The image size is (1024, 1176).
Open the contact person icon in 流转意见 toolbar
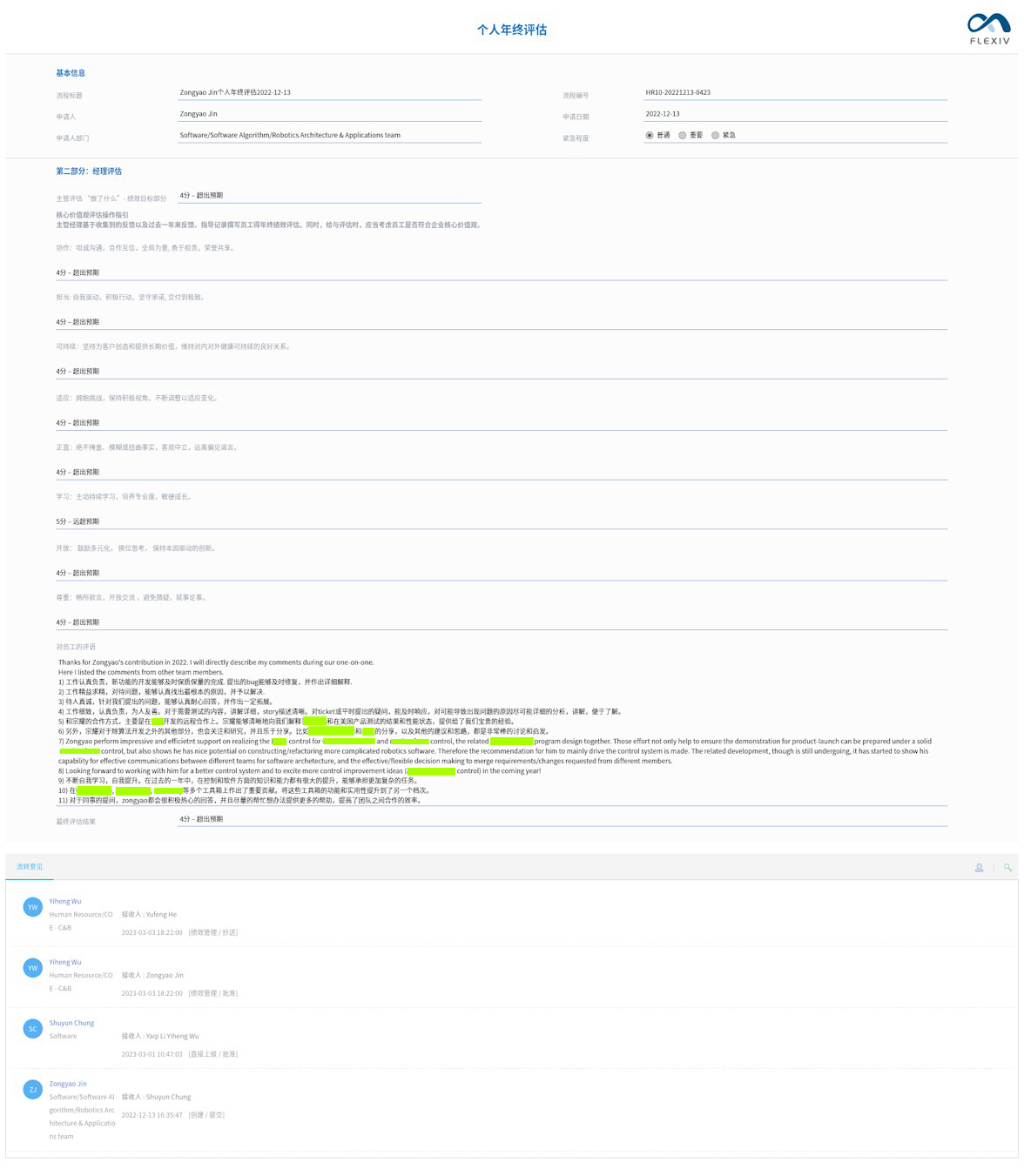[x=979, y=867]
